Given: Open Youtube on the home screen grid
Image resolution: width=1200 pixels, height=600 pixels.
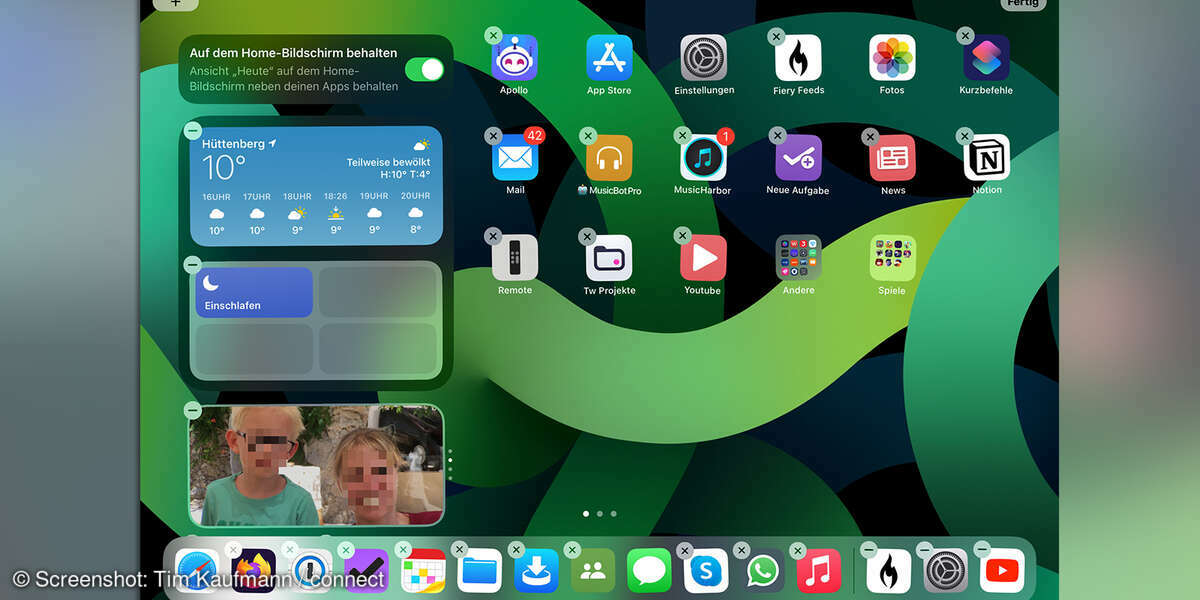Looking at the screenshot, I should (704, 258).
